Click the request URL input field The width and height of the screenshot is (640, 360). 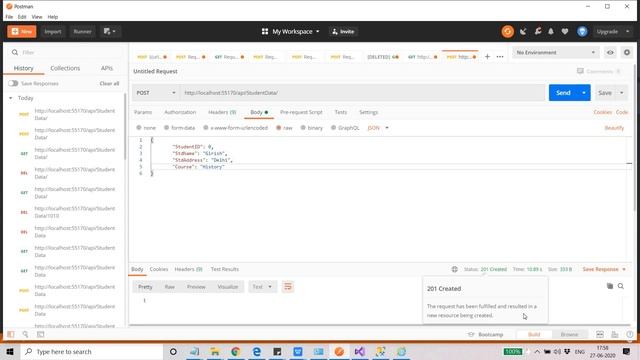[x=362, y=93]
